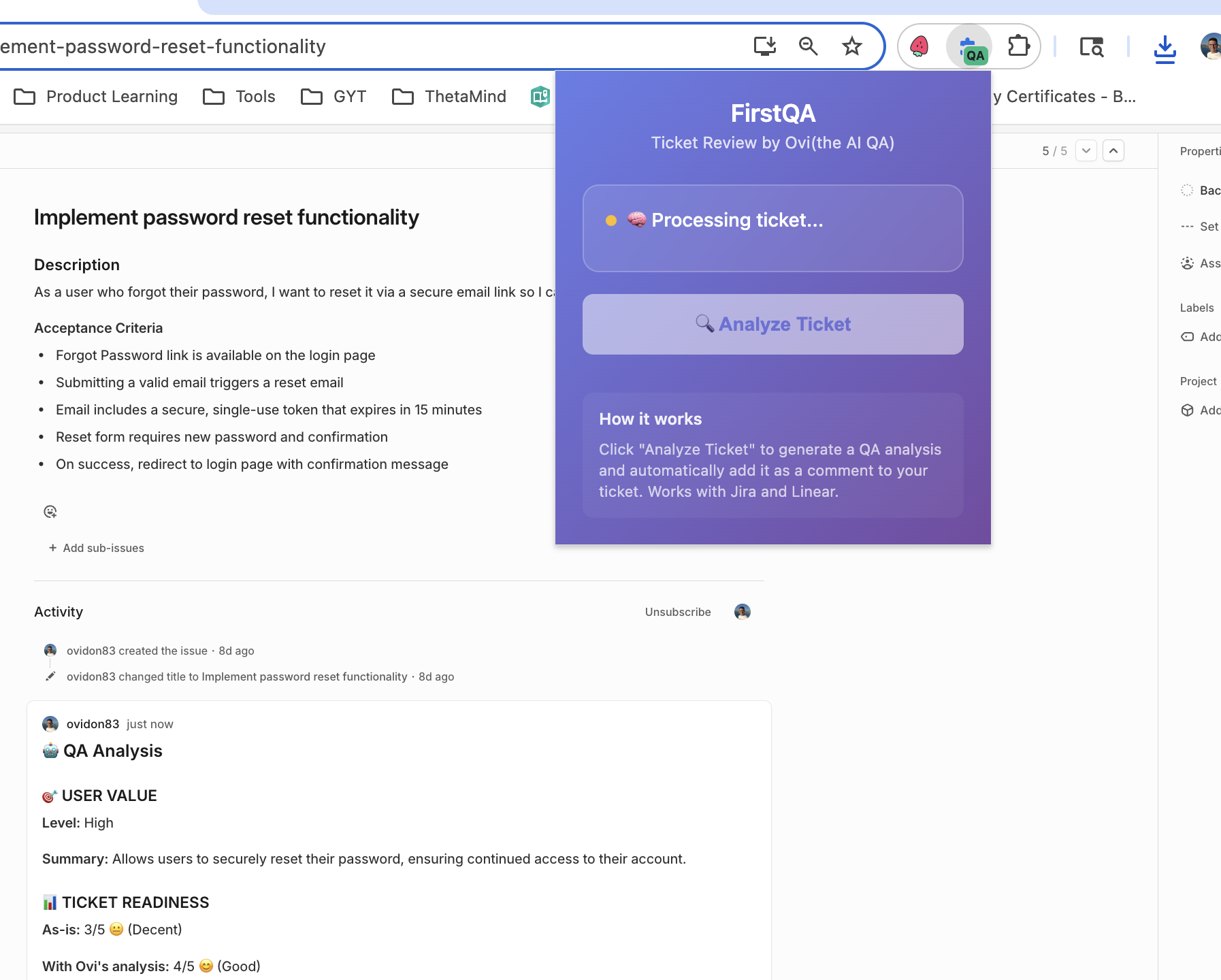Open the Chrome extensions puzzle icon
1221x980 pixels.
(x=1018, y=46)
